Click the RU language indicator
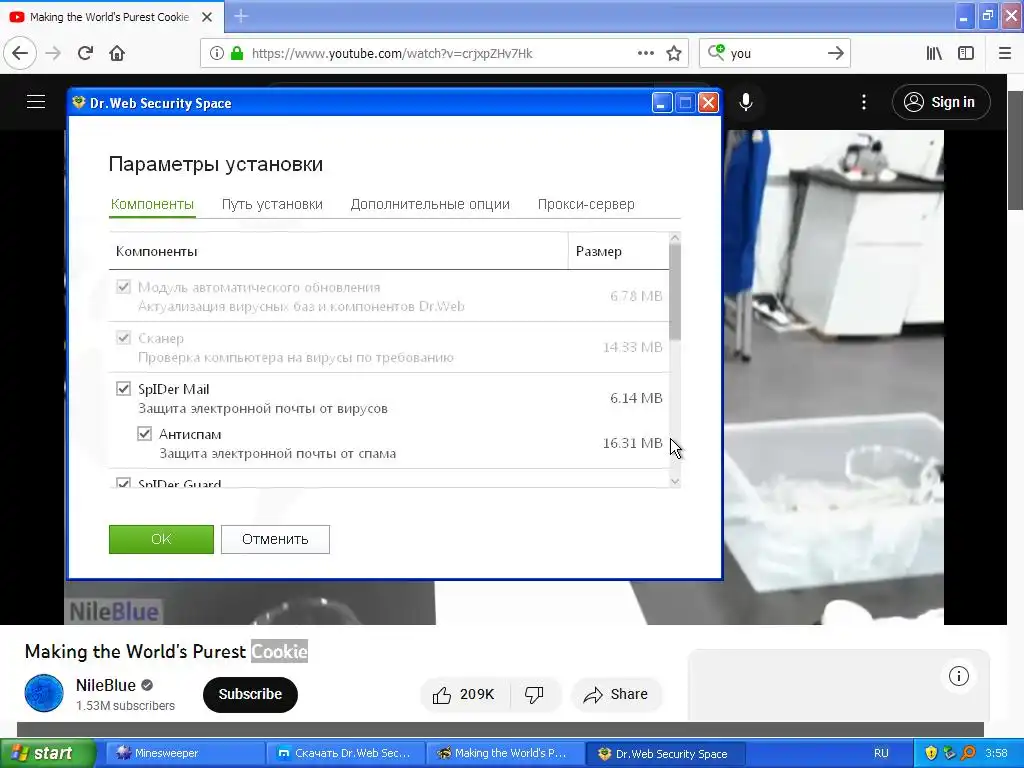1024x768 pixels. pos(881,753)
